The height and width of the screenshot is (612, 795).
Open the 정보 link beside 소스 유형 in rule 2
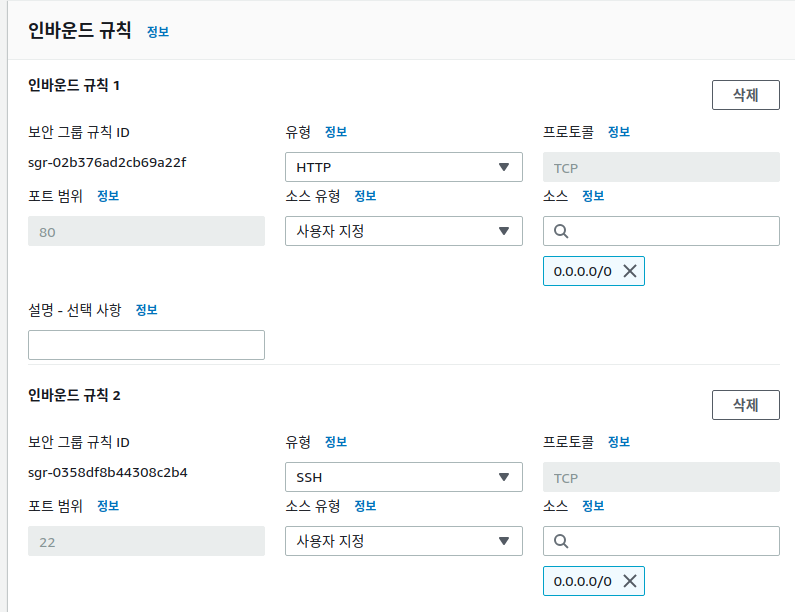click(x=365, y=506)
